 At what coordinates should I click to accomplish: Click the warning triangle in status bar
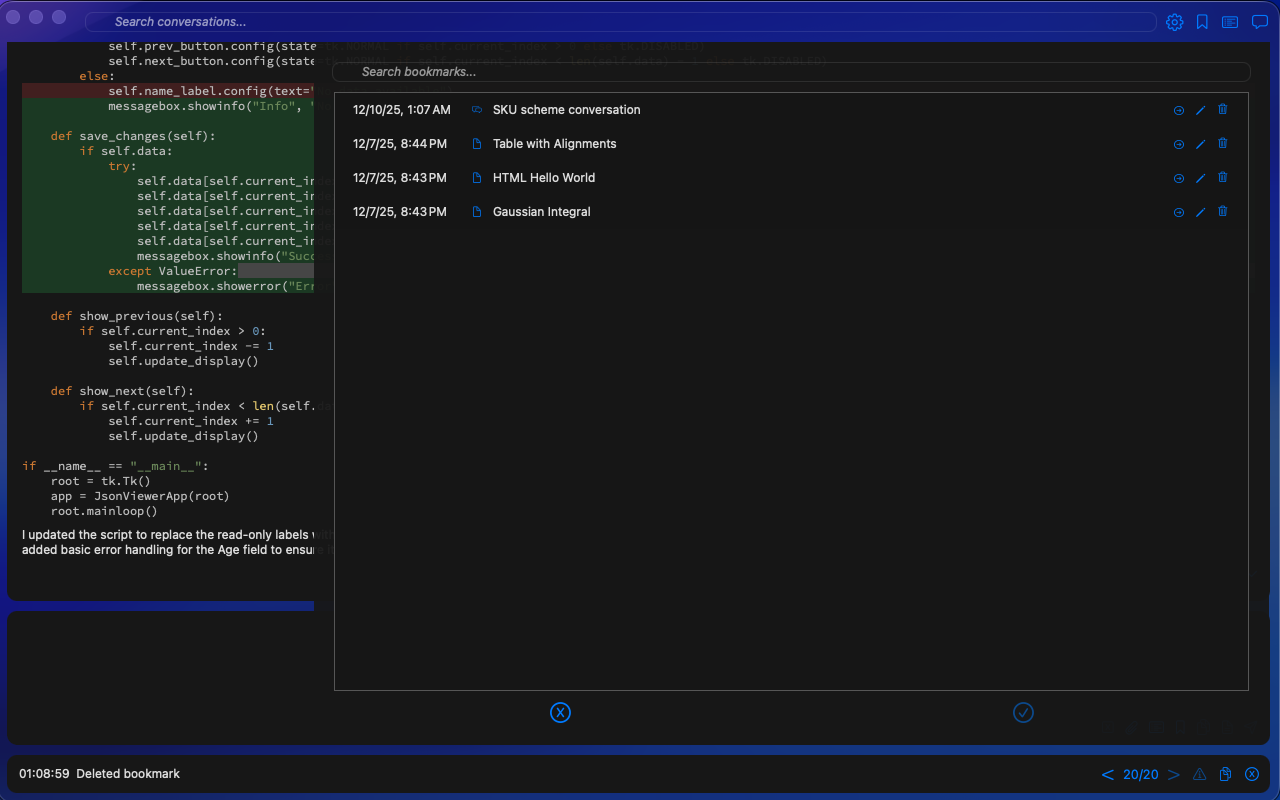click(1199, 774)
